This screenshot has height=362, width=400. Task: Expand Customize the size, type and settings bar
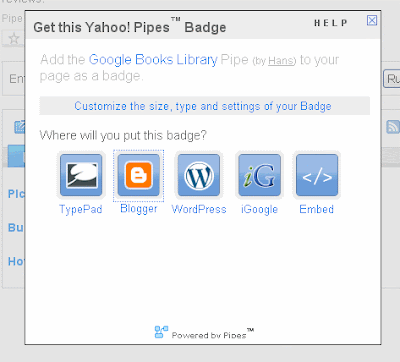204,106
